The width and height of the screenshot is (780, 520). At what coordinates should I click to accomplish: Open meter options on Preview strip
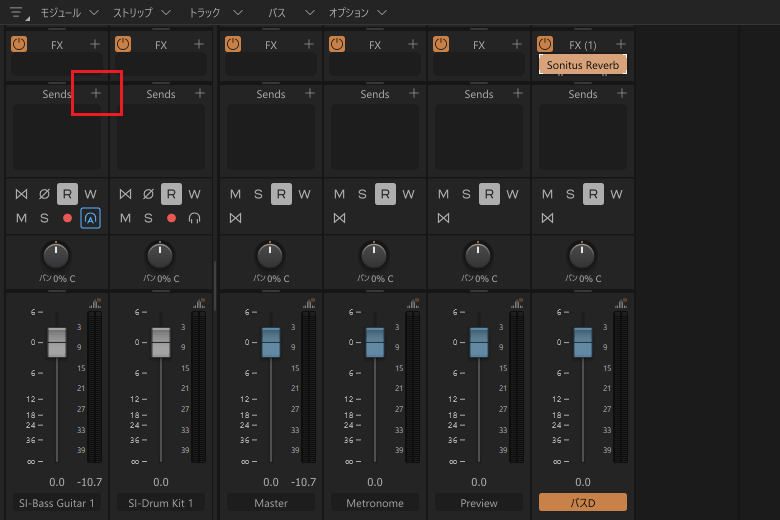coord(517,303)
